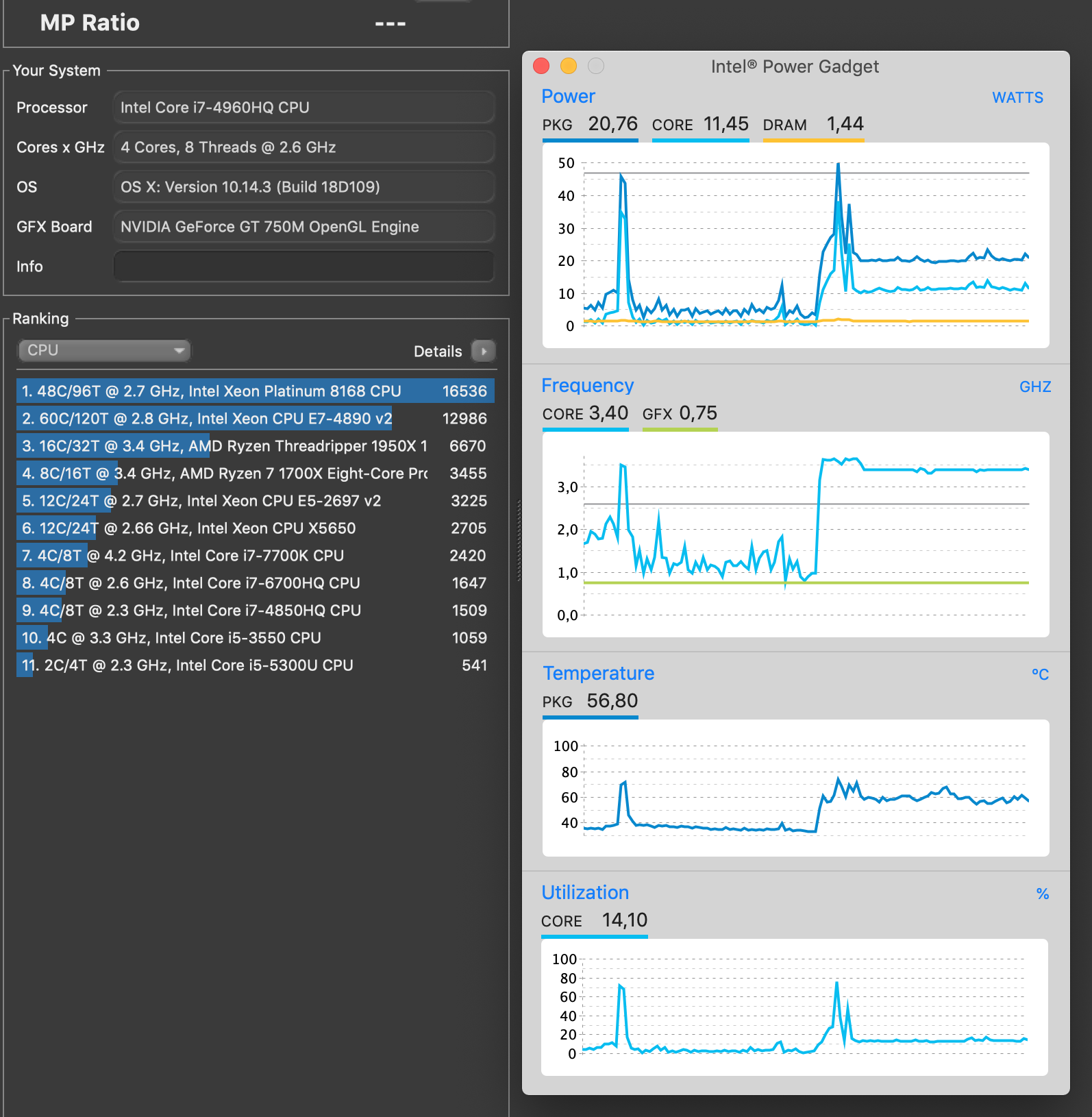Click the Temperature section heading
This screenshot has width=1092, height=1117.
[x=598, y=673]
